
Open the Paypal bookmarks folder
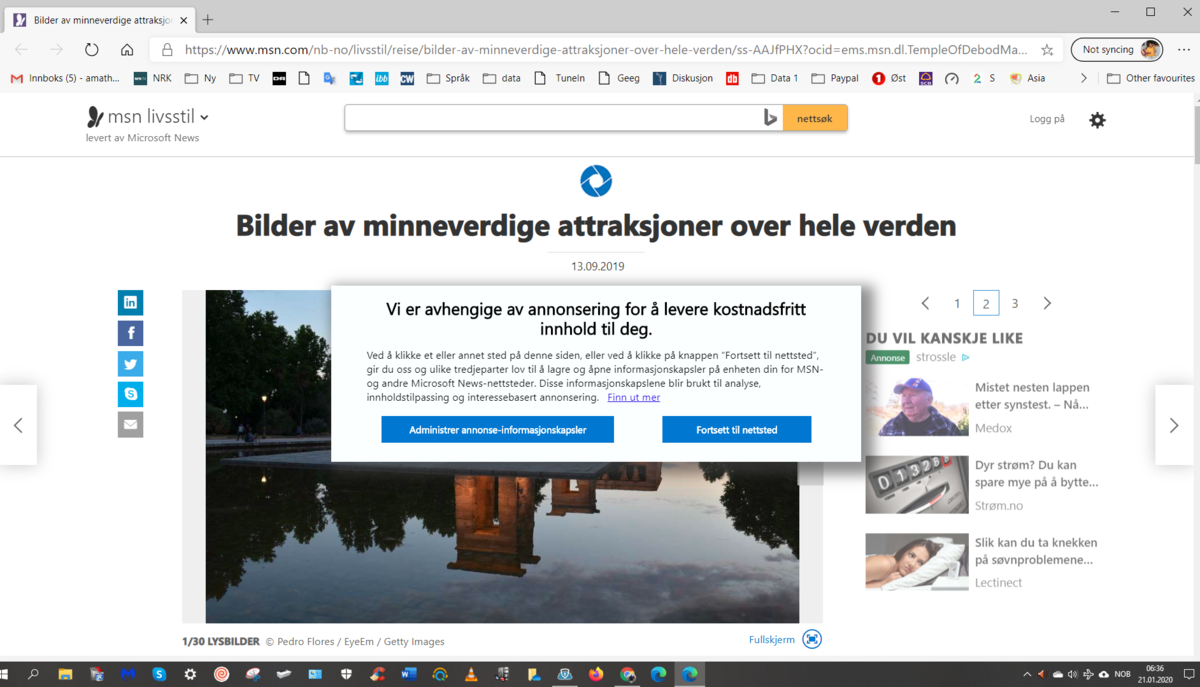pyautogui.click(x=835, y=78)
